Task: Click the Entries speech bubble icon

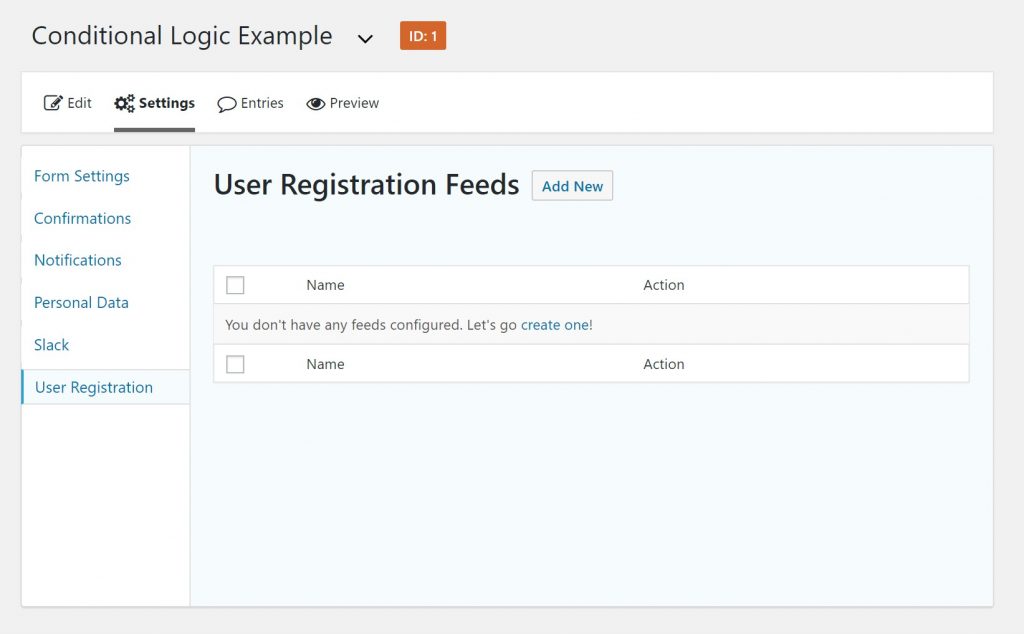Action: [227, 104]
